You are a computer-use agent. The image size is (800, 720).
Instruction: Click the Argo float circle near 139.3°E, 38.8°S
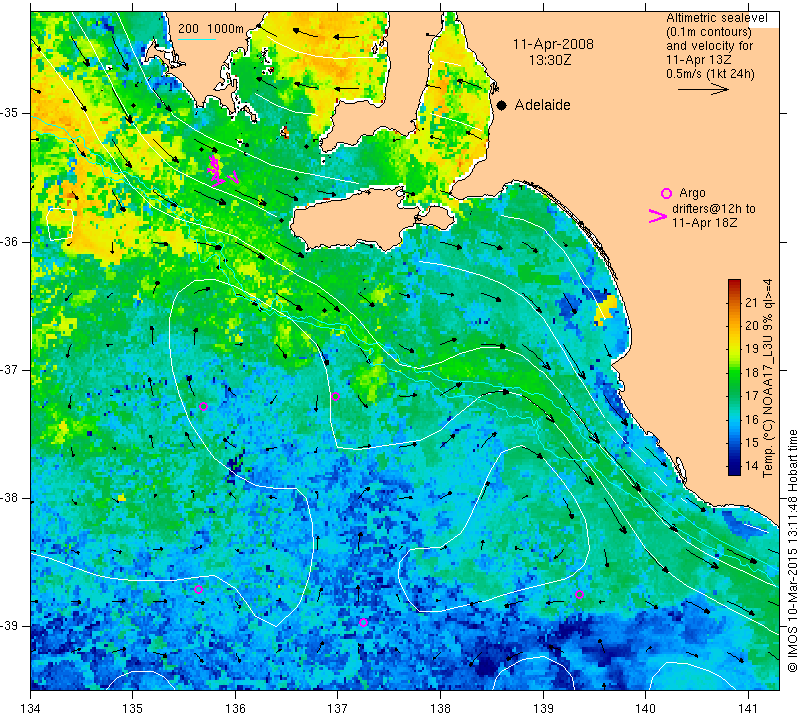(579, 594)
